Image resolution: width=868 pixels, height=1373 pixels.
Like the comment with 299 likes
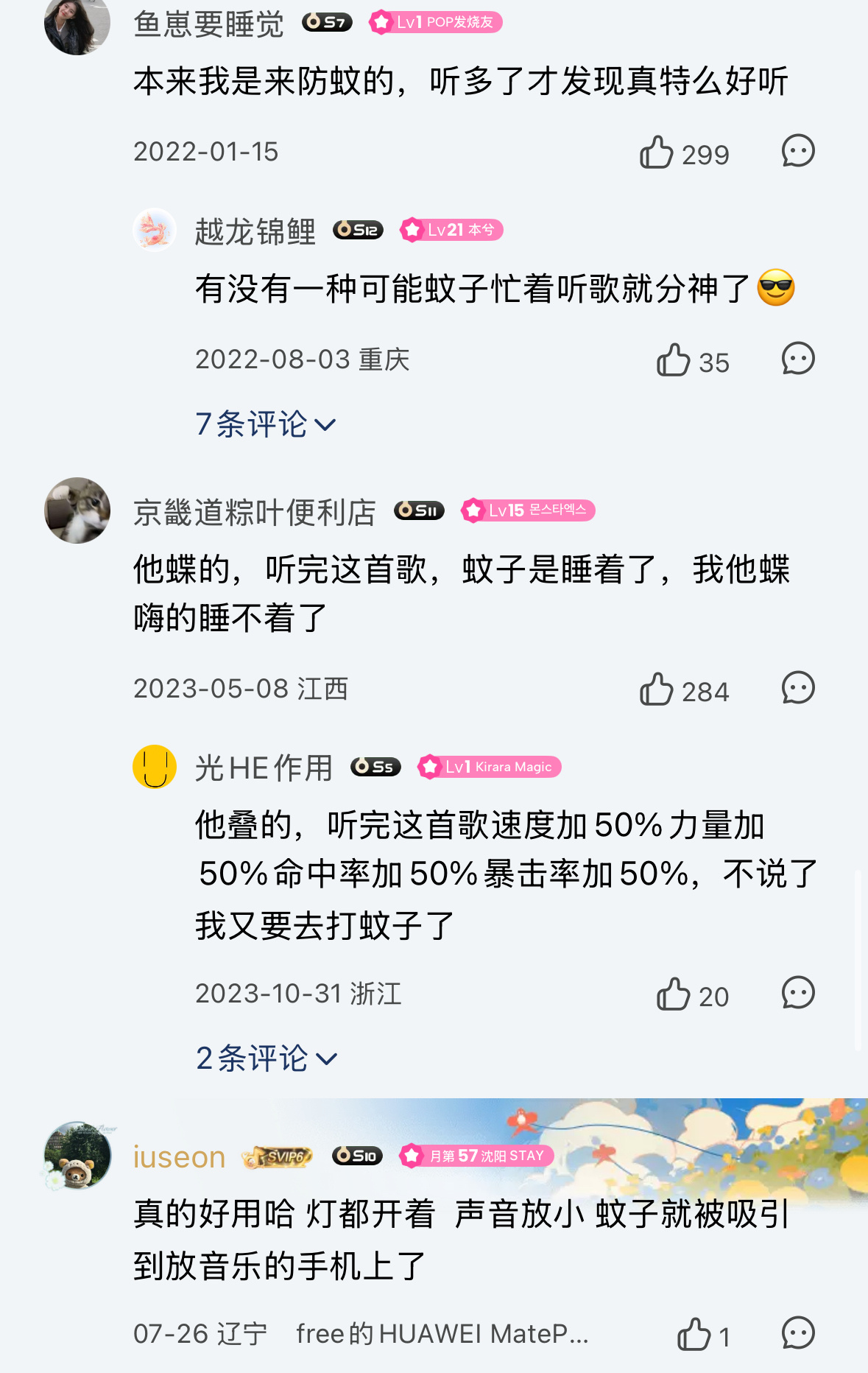pos(656,152)
